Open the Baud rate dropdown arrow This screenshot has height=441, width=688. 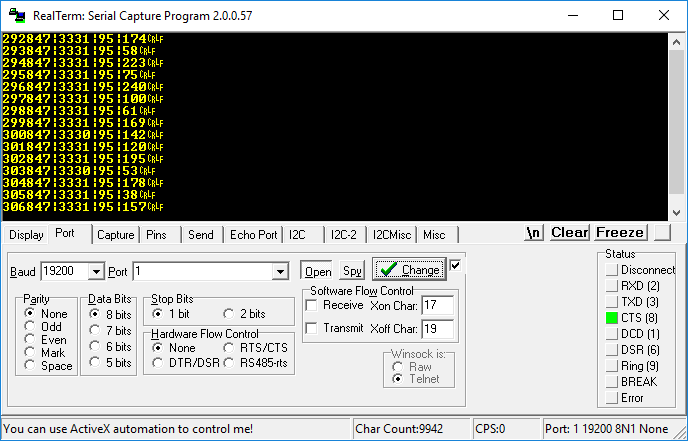(96, 272)
